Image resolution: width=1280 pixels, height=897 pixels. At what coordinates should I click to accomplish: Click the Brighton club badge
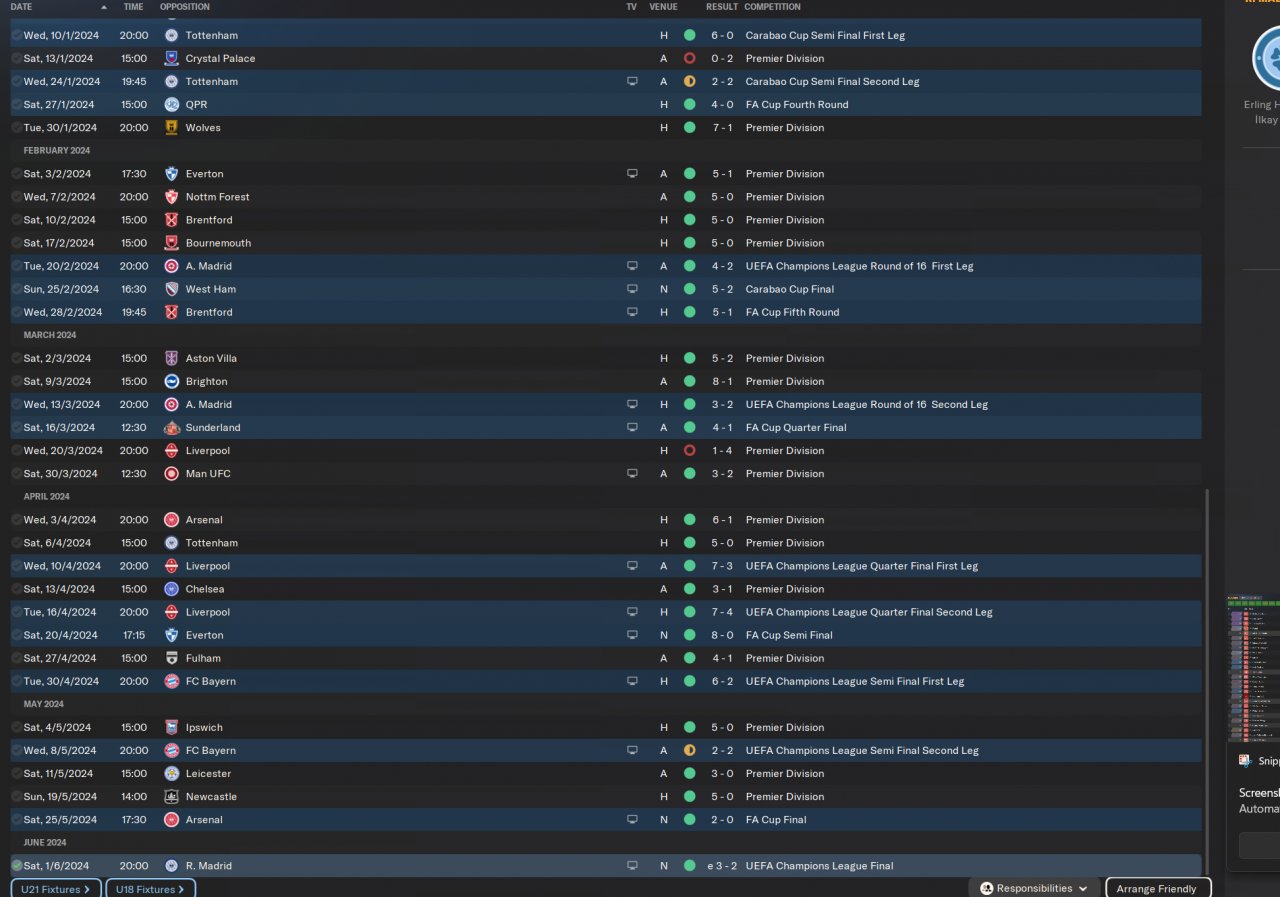point(171,381)
